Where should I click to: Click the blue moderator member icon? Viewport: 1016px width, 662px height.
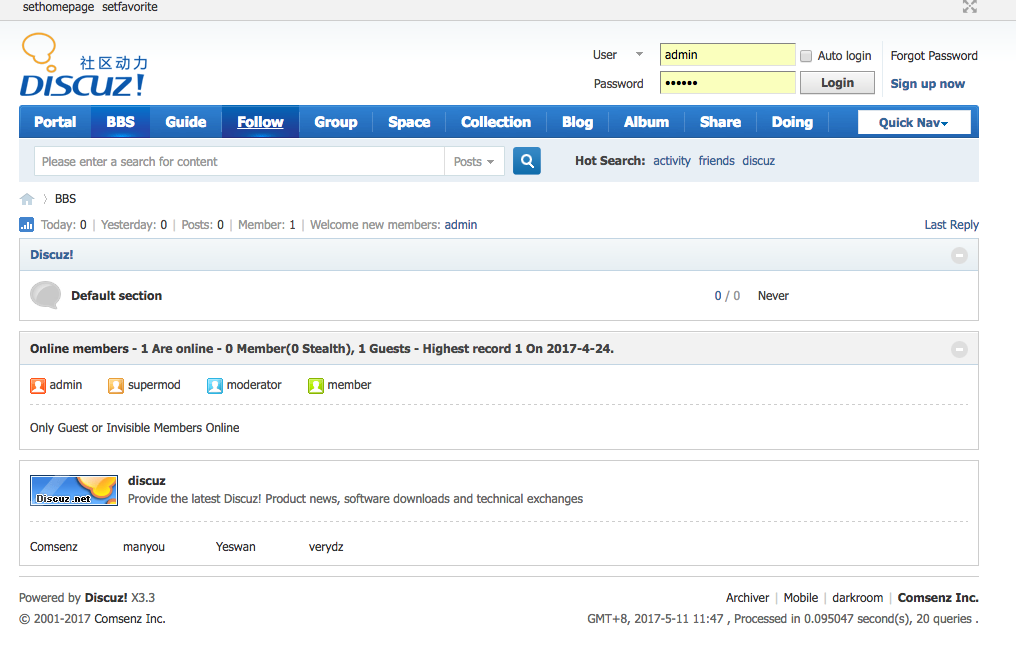[214, 385]
